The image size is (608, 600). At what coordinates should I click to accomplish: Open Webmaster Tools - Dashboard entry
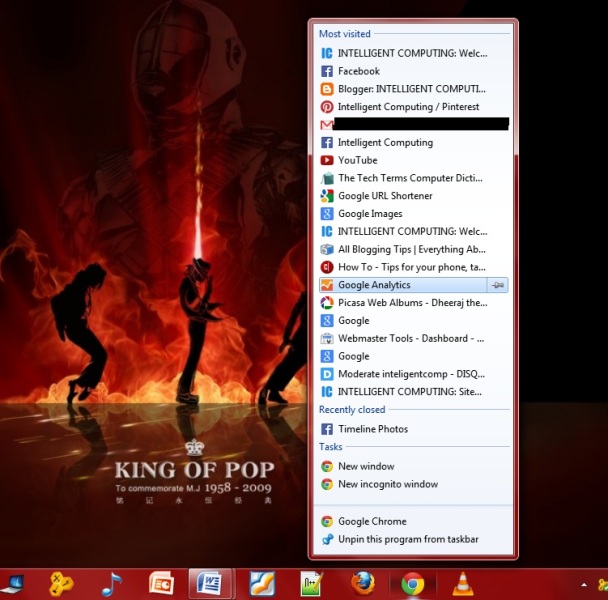pyautogui.click(x=414, y=339)
